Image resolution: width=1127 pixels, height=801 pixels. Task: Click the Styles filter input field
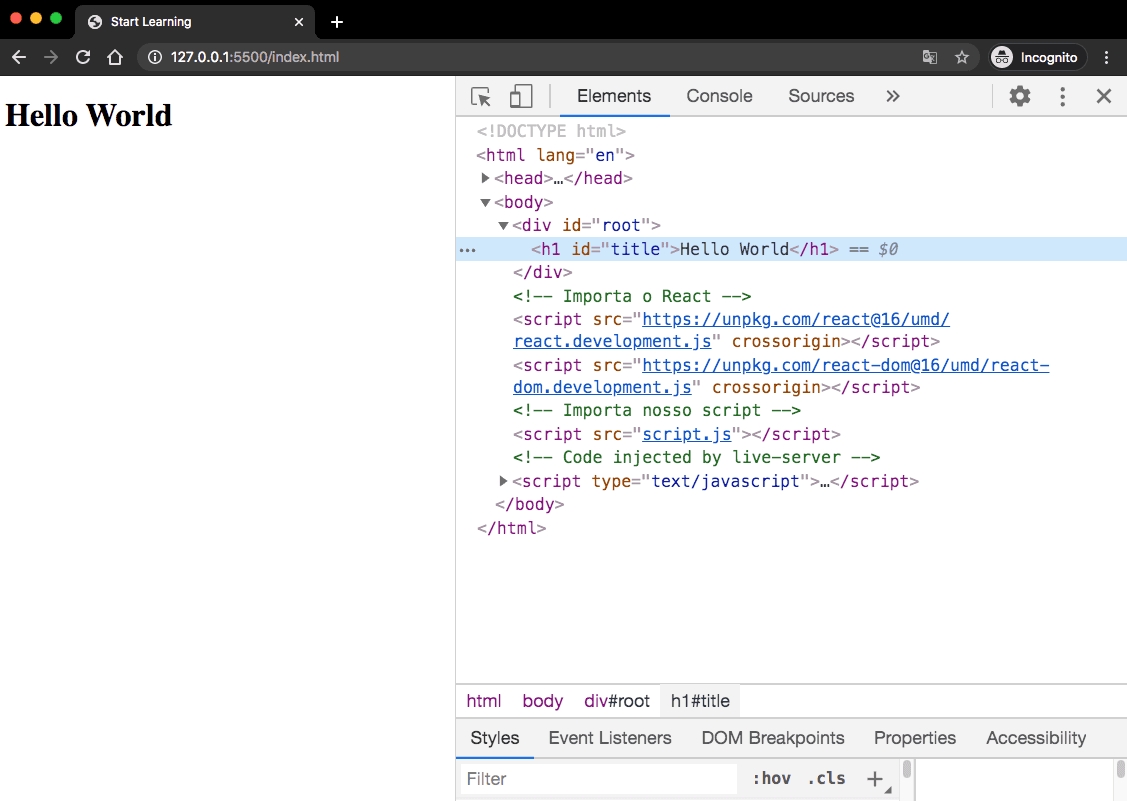point(600,778)
